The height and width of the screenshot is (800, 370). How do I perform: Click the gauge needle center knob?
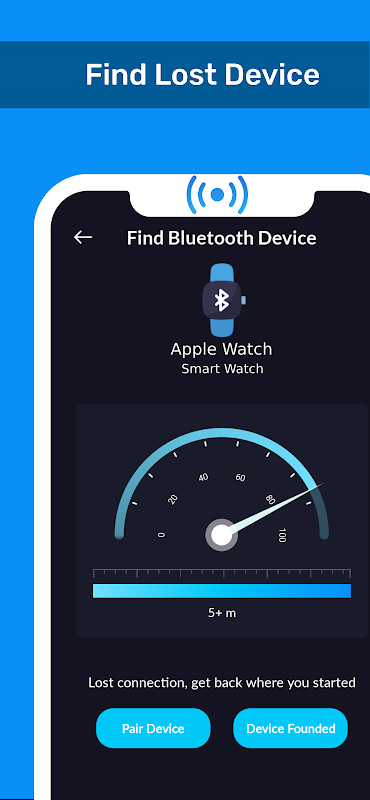click(221, 535)
